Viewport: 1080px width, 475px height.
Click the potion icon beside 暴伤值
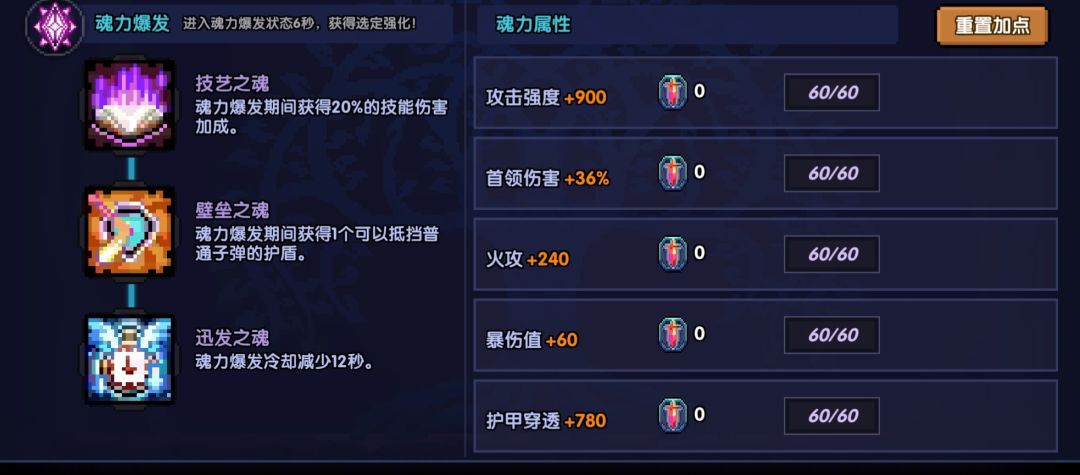click(673, 335)
